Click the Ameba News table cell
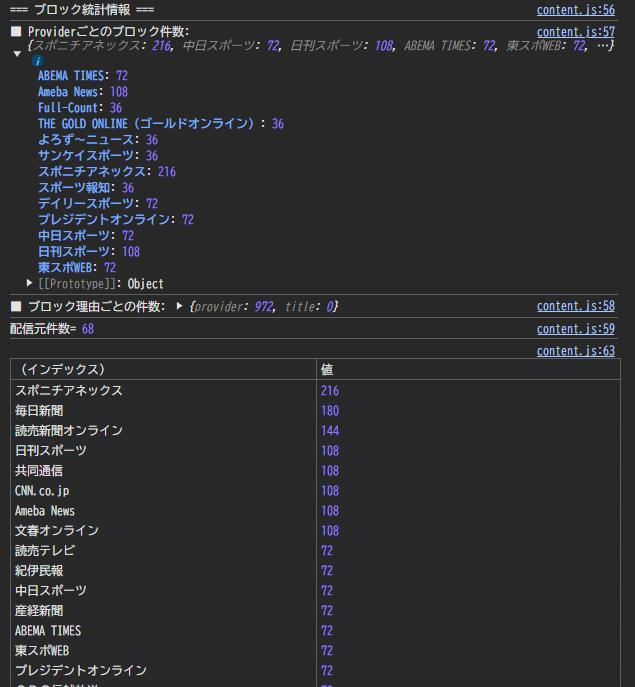The height and width of the screenshot is (687, 635). (163, 510)
